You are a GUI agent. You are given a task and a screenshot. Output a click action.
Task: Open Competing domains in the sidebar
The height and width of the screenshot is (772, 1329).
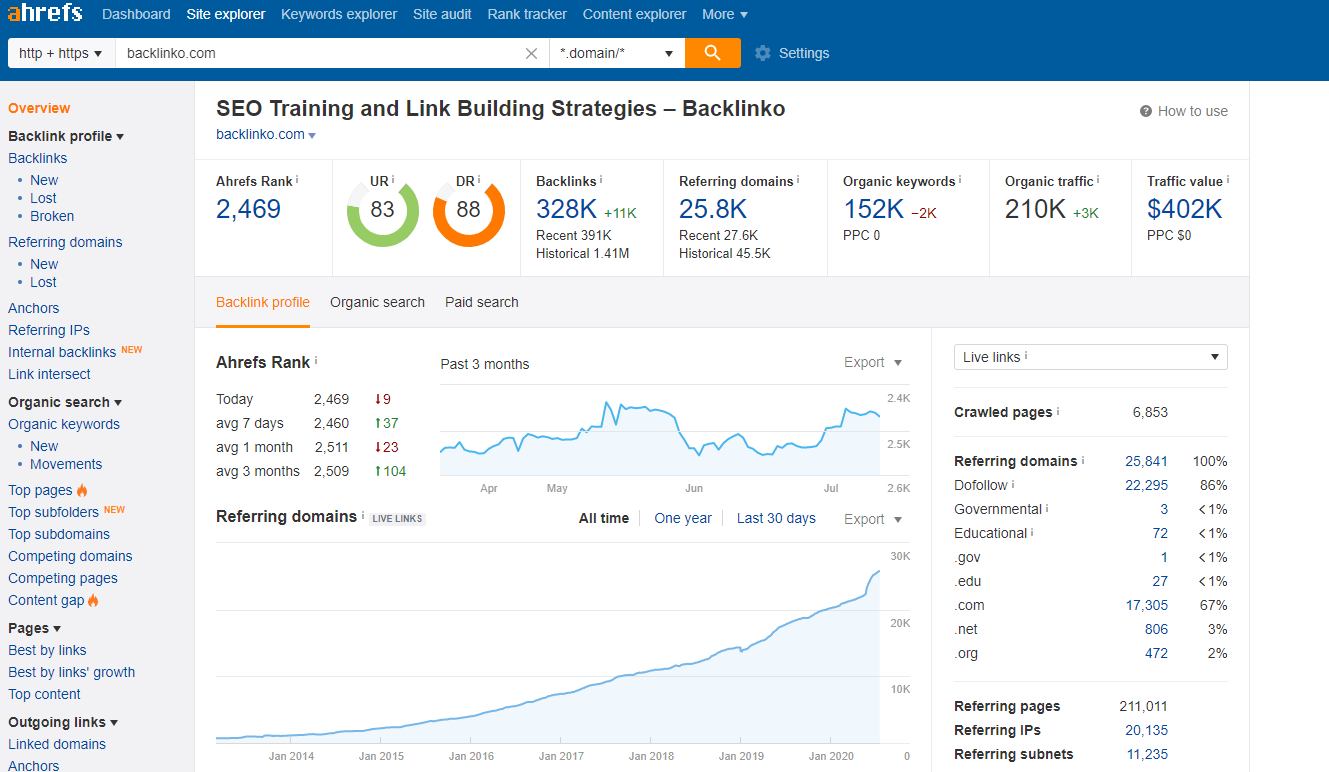point(70,556)
